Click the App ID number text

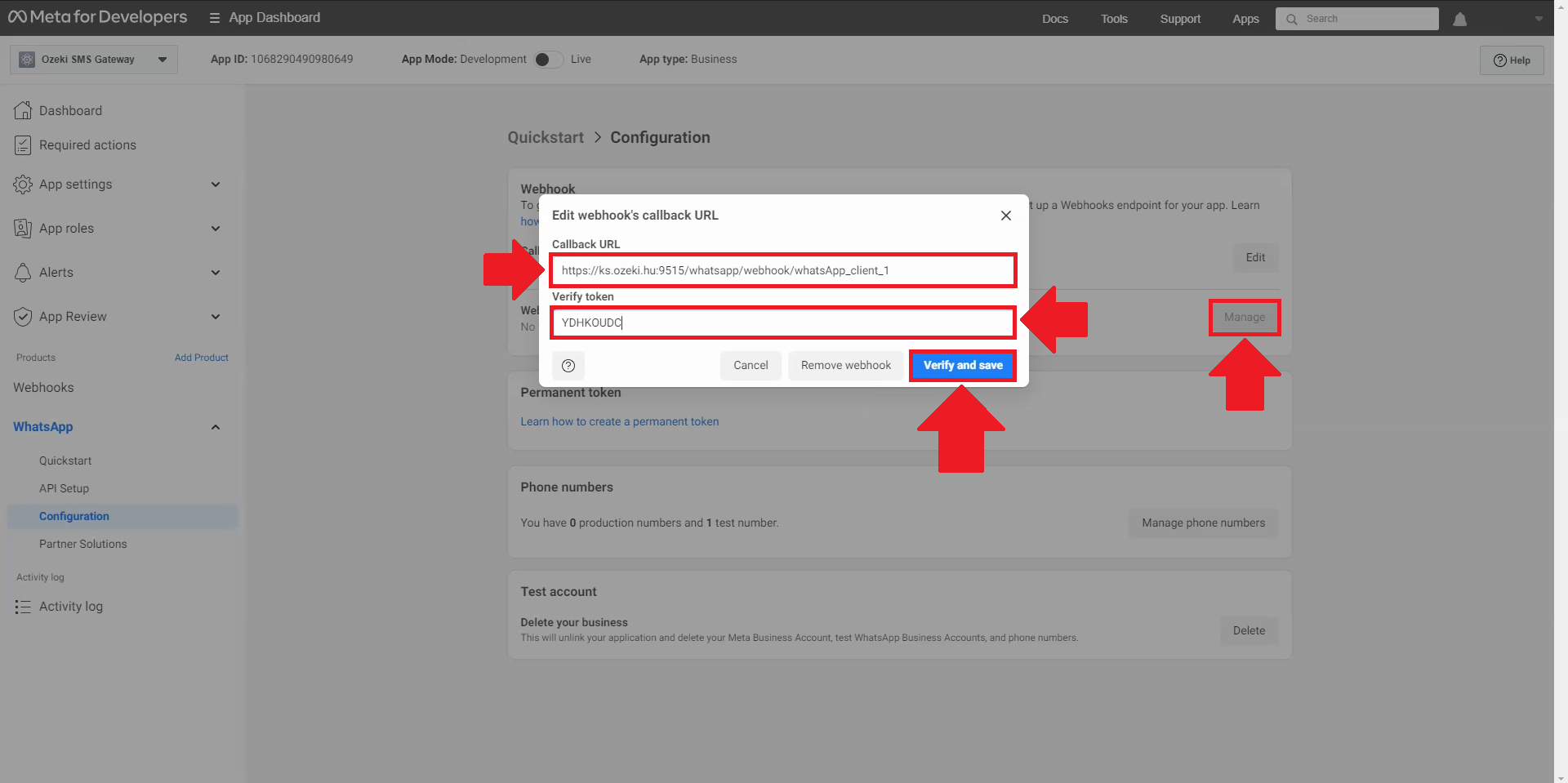(x=302, y=60)
